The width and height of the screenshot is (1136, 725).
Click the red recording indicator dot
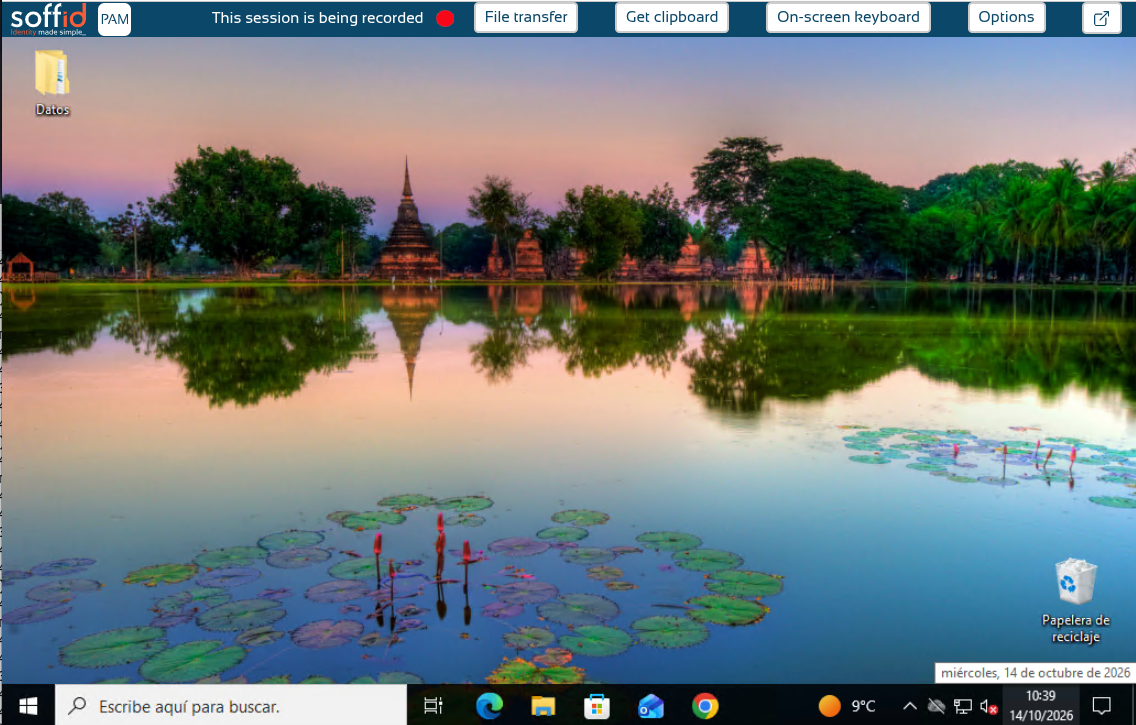(x=446, y=18)
